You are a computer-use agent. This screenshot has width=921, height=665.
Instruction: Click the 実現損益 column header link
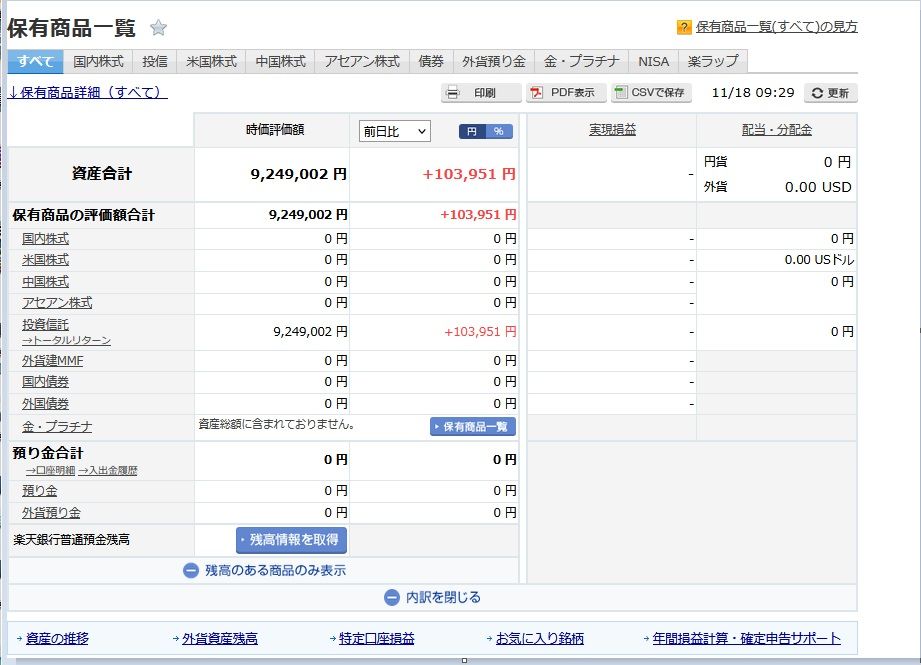pyautogui.click(x=613, y=130)
